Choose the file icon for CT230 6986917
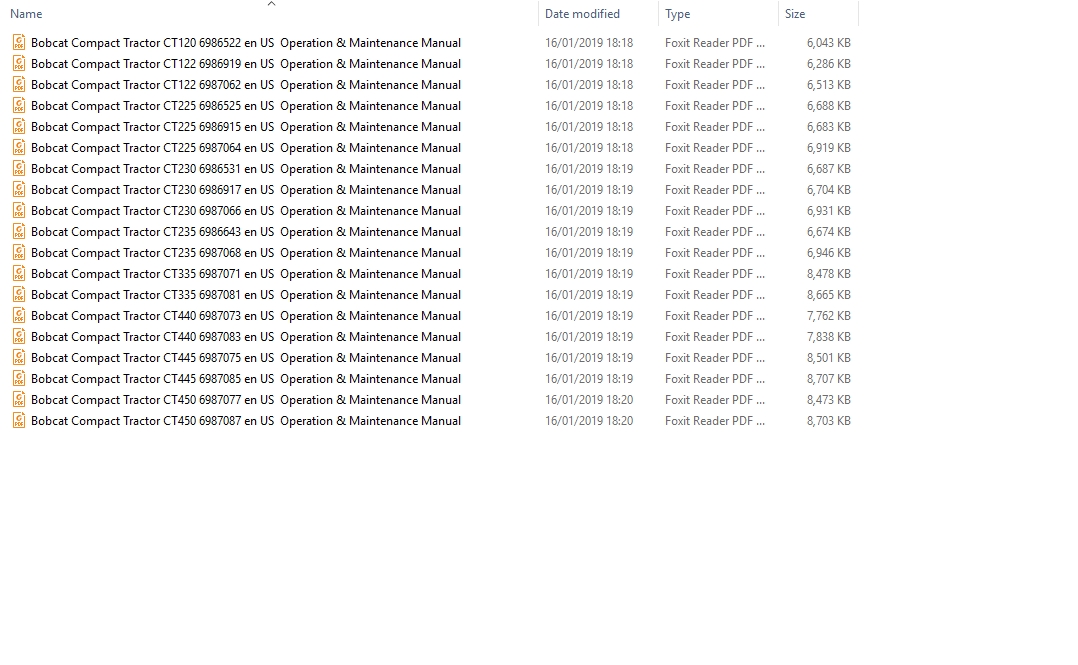The image size is (1078, 665). [x=19, y=190]
